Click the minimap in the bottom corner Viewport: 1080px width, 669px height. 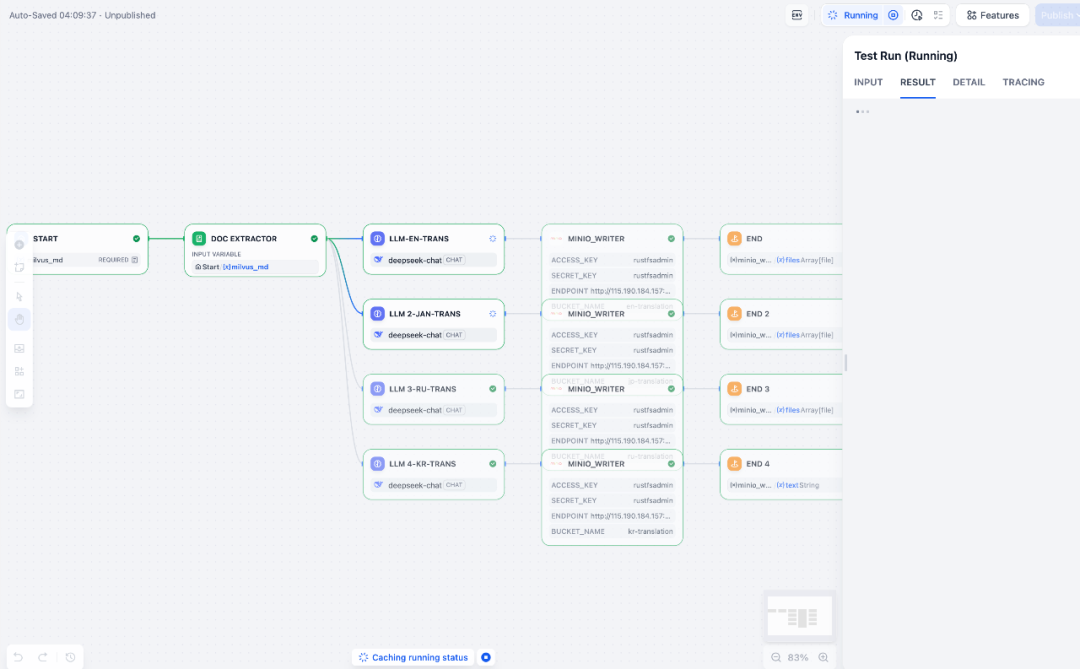coord(798,615)
